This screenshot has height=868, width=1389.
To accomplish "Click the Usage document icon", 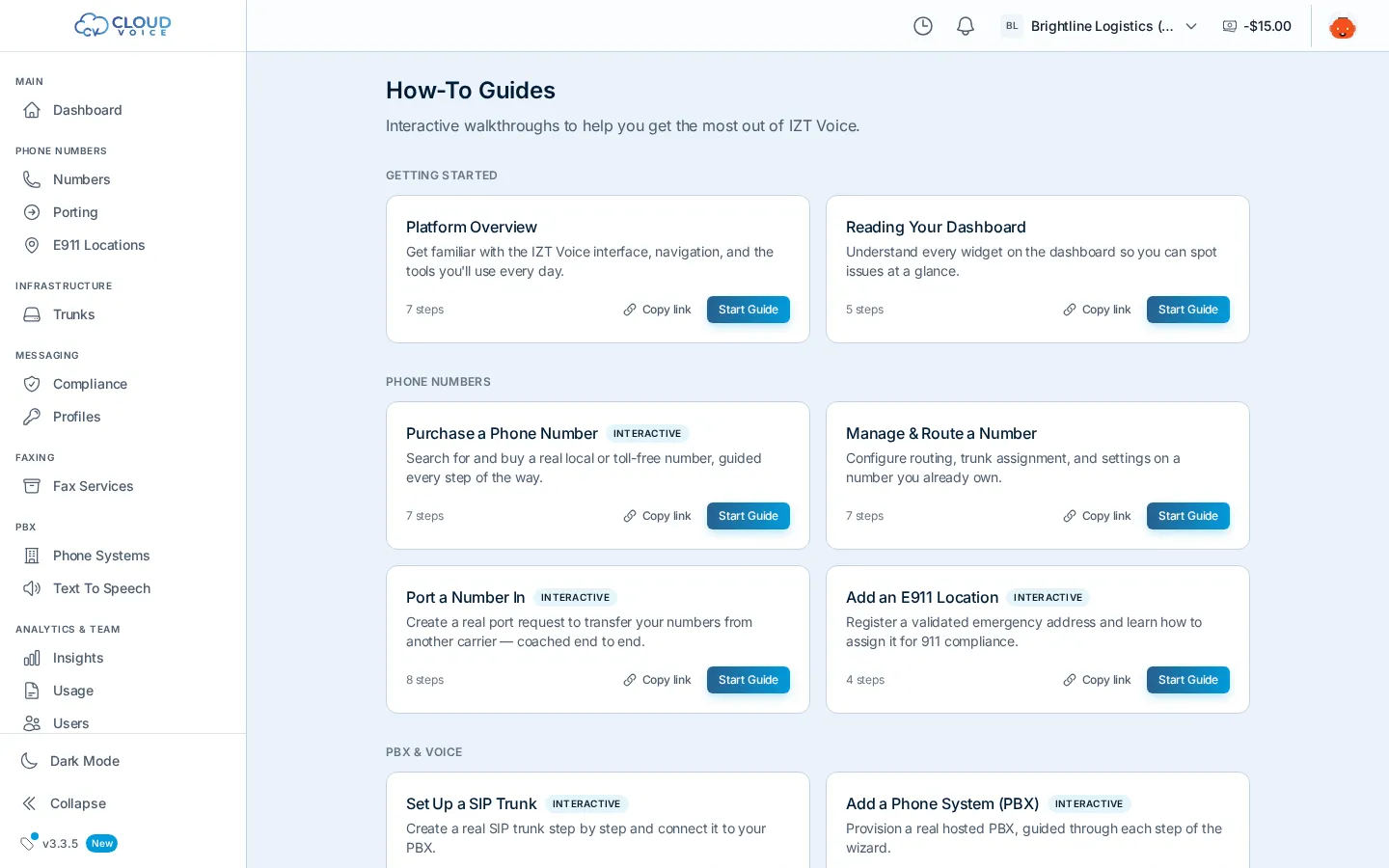I will pyautogui.click(x=32, y=691).
